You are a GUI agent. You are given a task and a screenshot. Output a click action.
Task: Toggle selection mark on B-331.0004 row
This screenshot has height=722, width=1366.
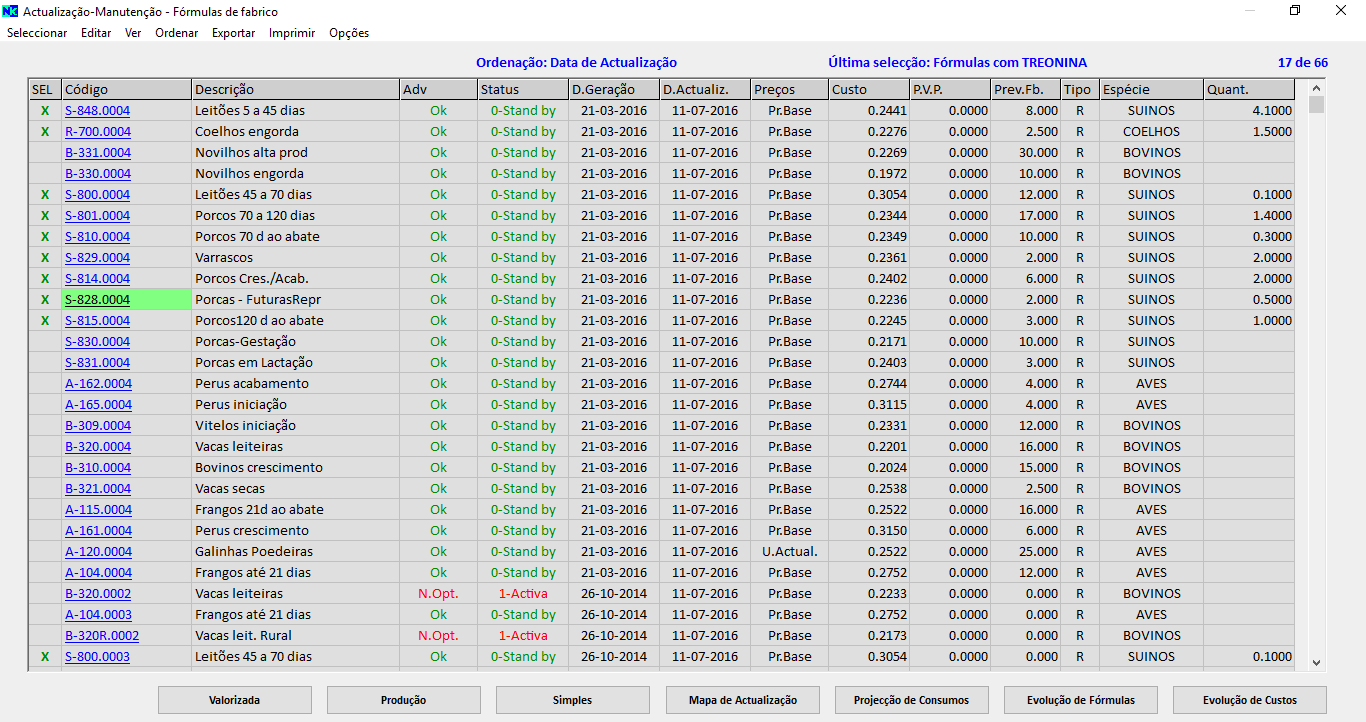(44, 153)
